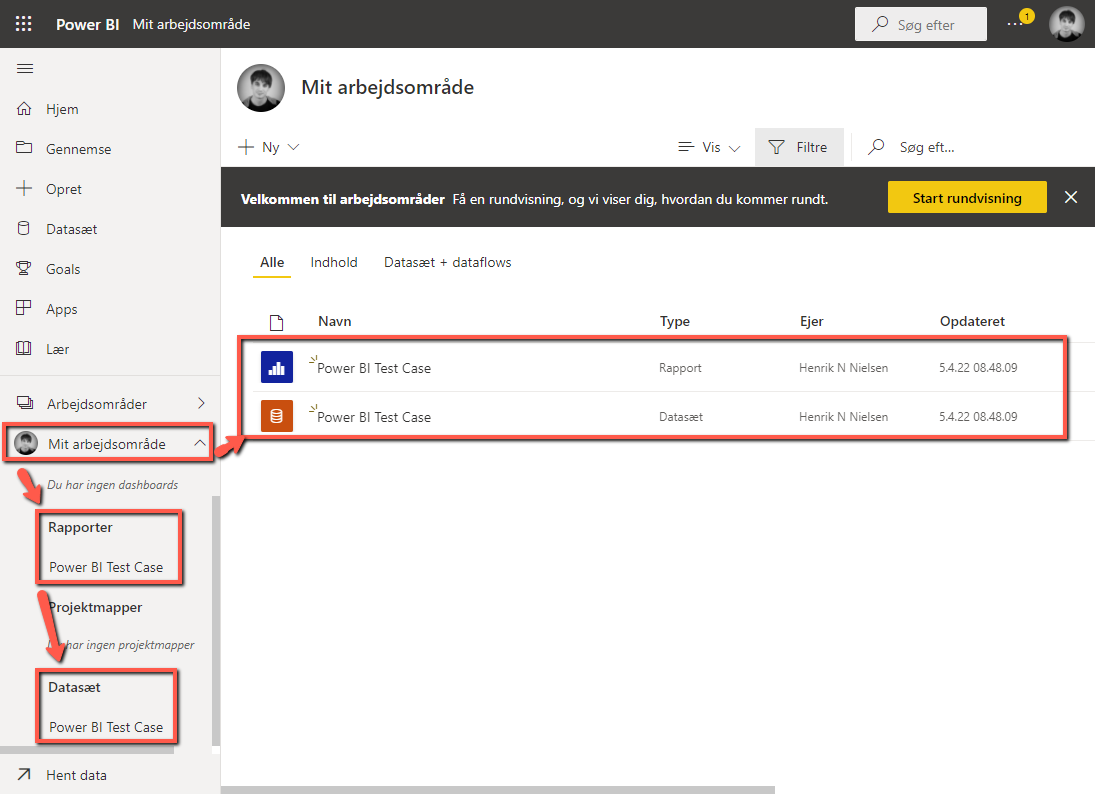
Task: Click the orange dataset cylinder icon
Action: [277, 416]
